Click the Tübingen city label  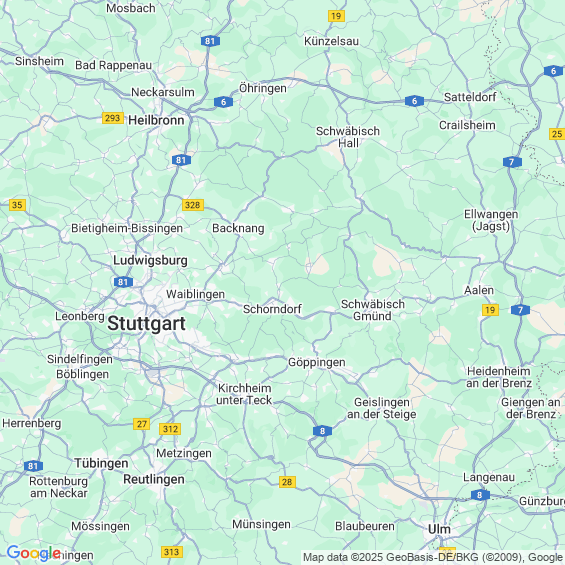point(101,463)
